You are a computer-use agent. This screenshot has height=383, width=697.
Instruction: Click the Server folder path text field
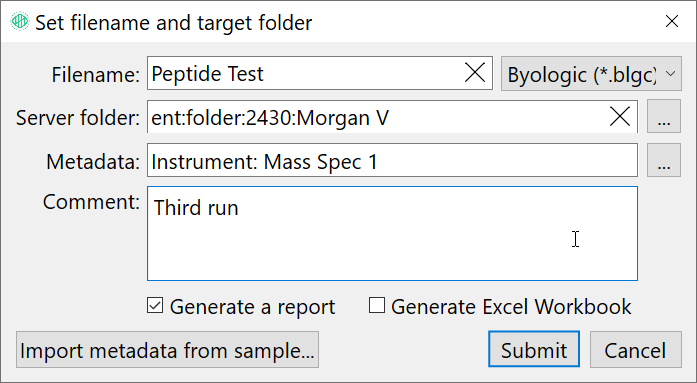pyautogui.click(x=378, y=117)
